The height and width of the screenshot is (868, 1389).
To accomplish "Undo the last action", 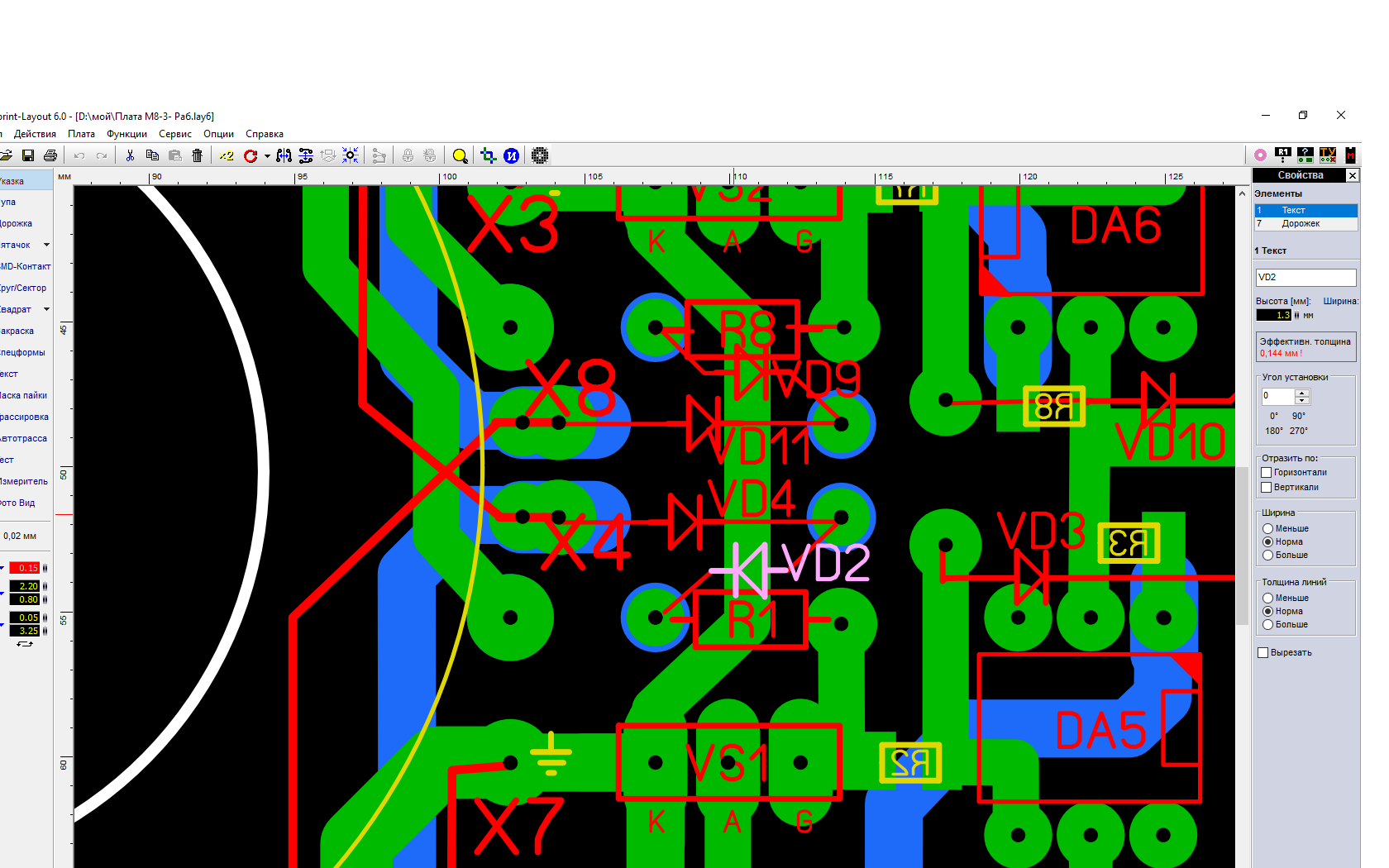I will (x=79, y=155).
